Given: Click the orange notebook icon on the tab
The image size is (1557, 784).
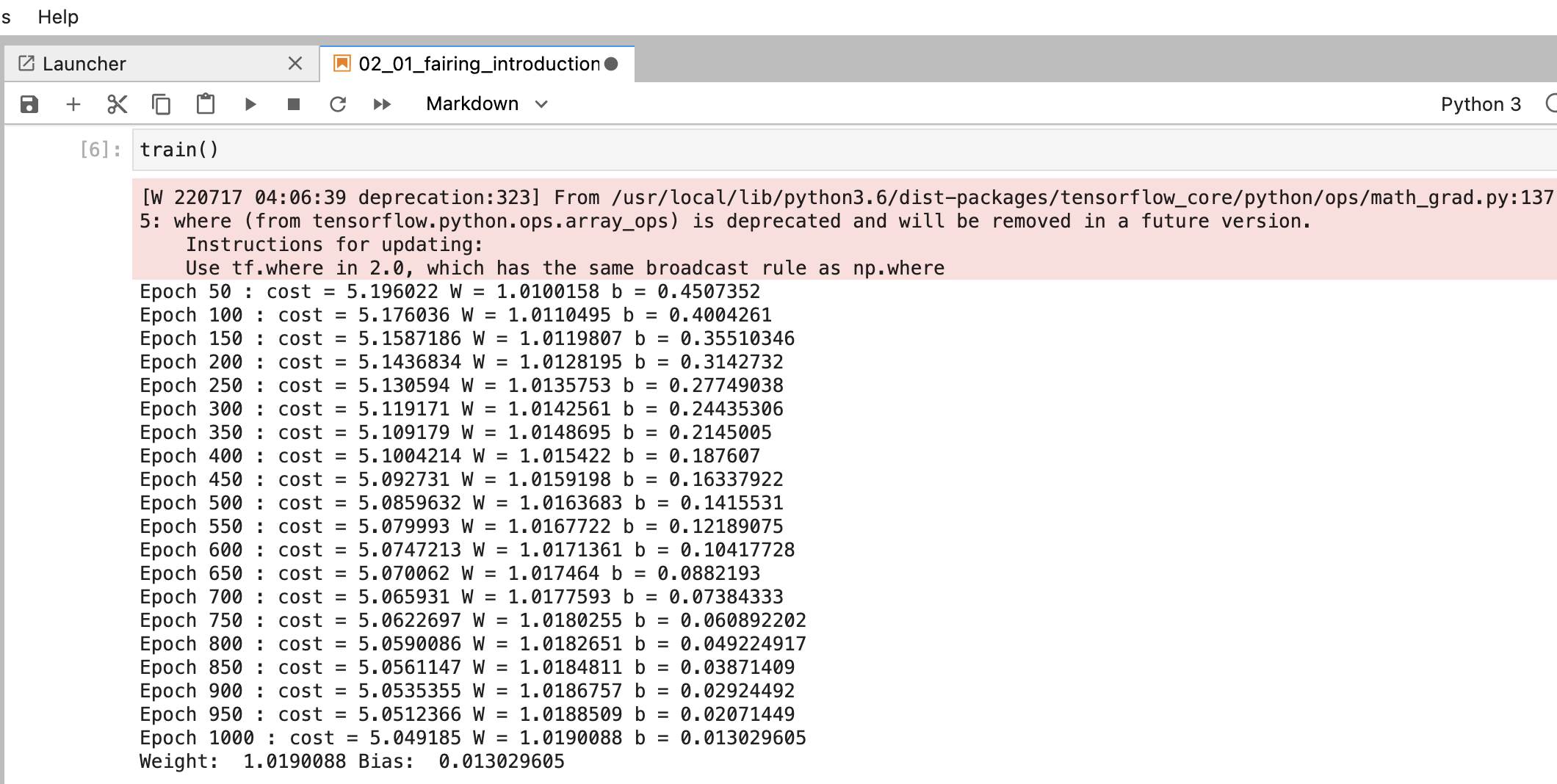Looking at the screenshot, I should (342, 63).
